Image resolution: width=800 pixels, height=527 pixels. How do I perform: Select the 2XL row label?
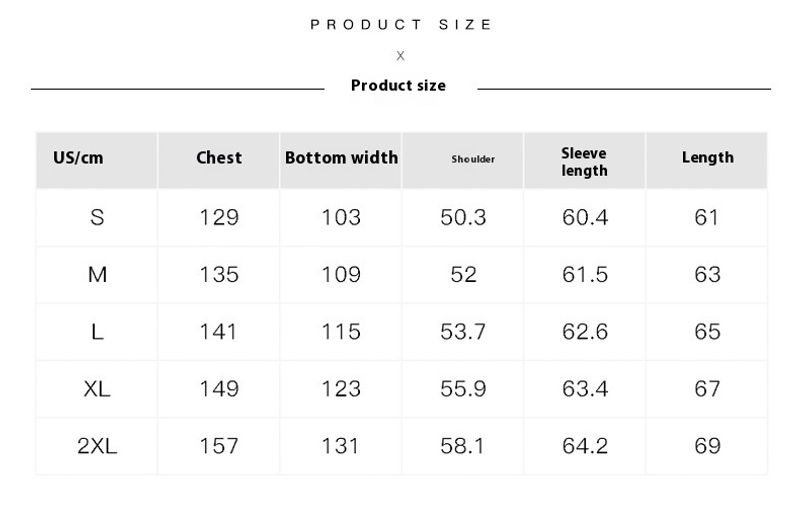point(97,446)
